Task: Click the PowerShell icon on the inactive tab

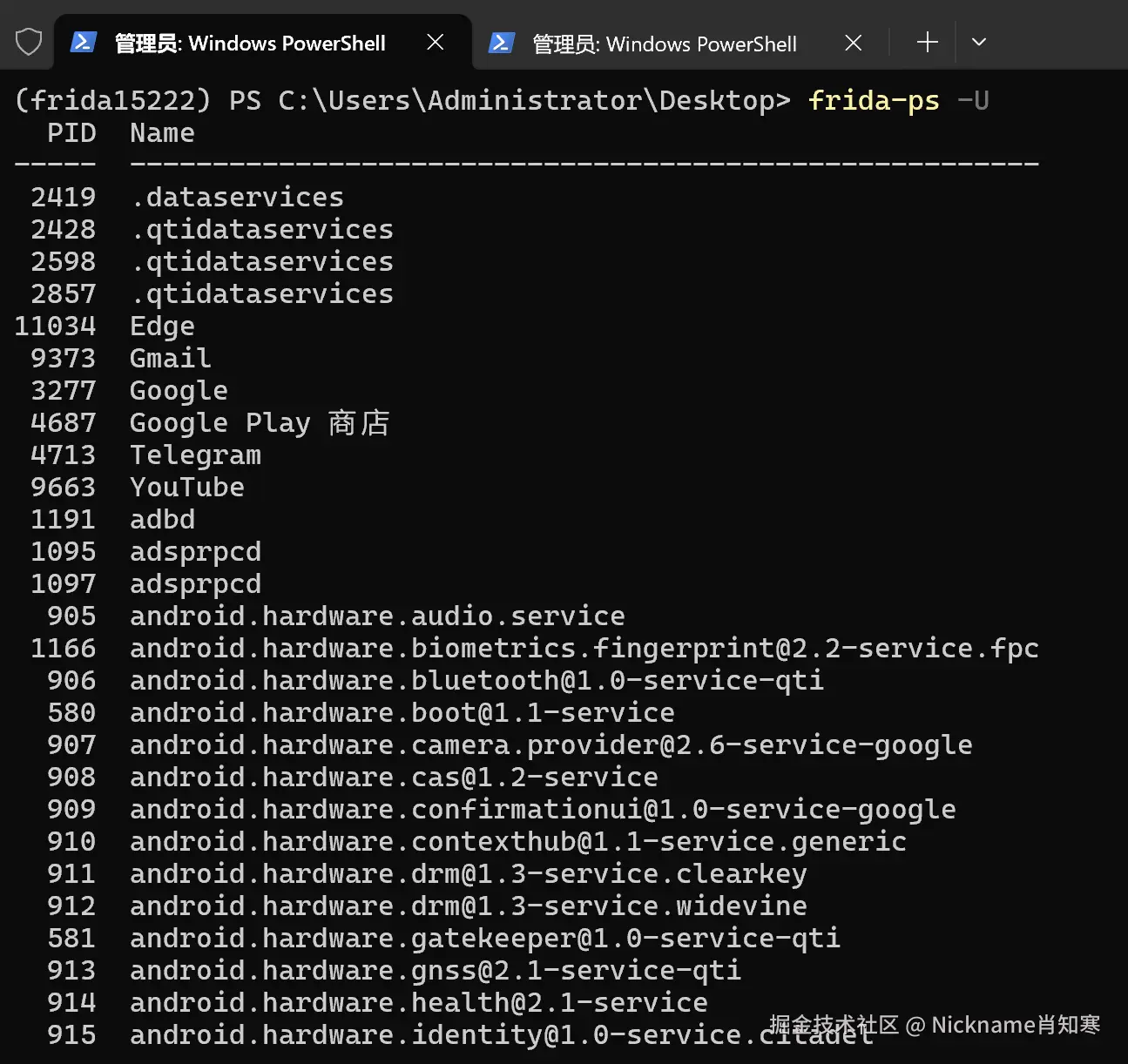Action: [x=502, y=43]
